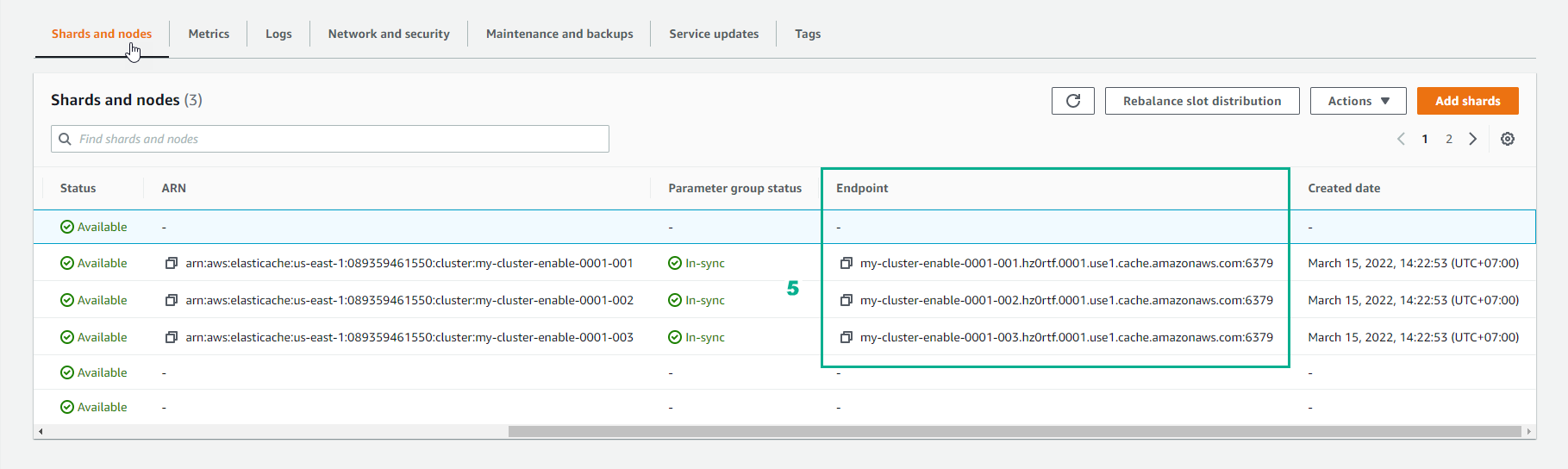Click the Endpoint column header
The image size is (1568, 469).
pos(862,188)
